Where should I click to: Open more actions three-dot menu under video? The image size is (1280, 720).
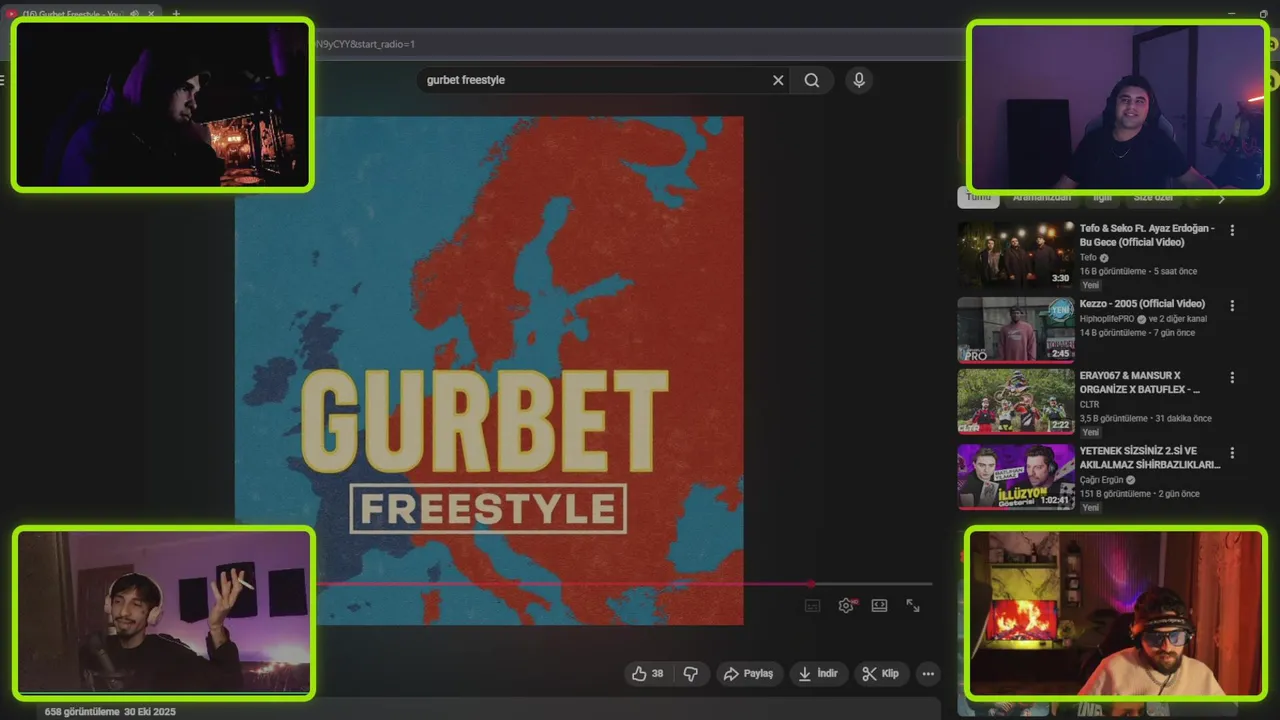(x=928, y=674)
